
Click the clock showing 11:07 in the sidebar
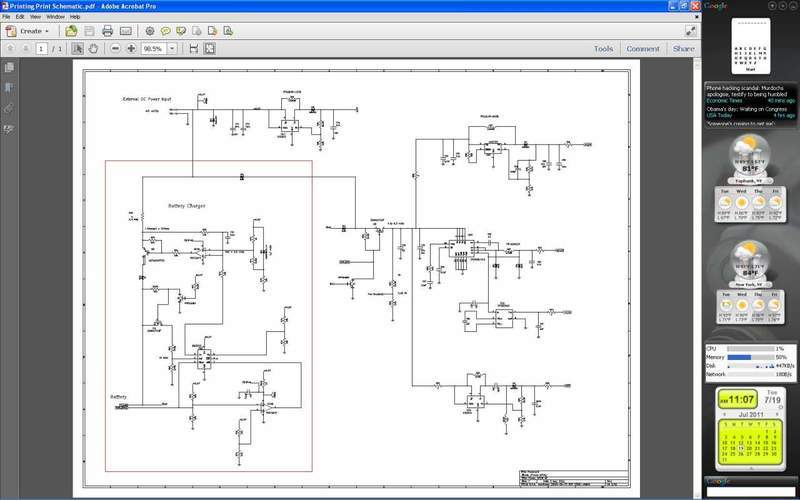tap(741, 399)
